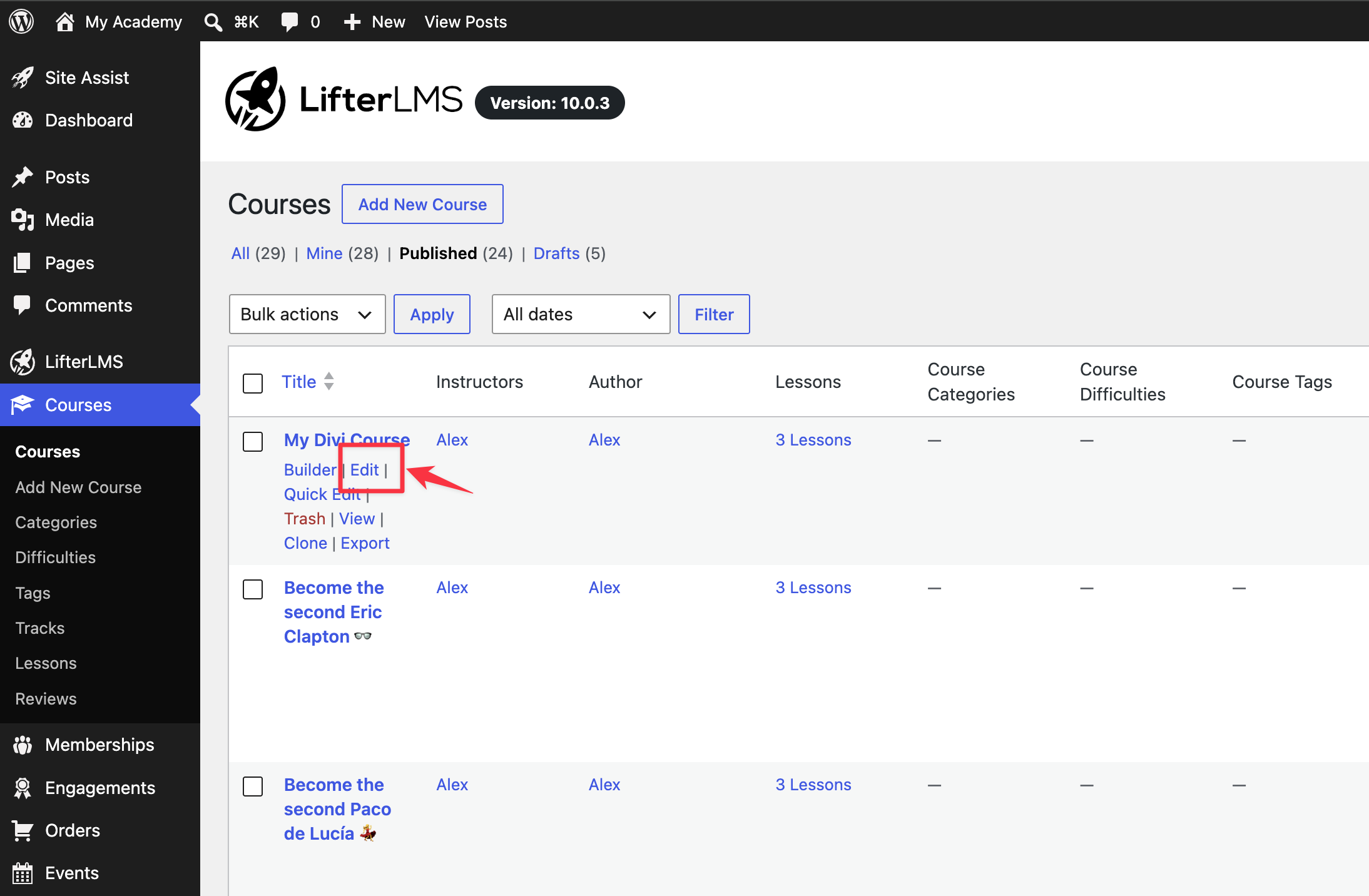The width and height of the screenshot is (1369, 896).
Task: Open Lessons submenu item
Action: (x=46, y=663)
